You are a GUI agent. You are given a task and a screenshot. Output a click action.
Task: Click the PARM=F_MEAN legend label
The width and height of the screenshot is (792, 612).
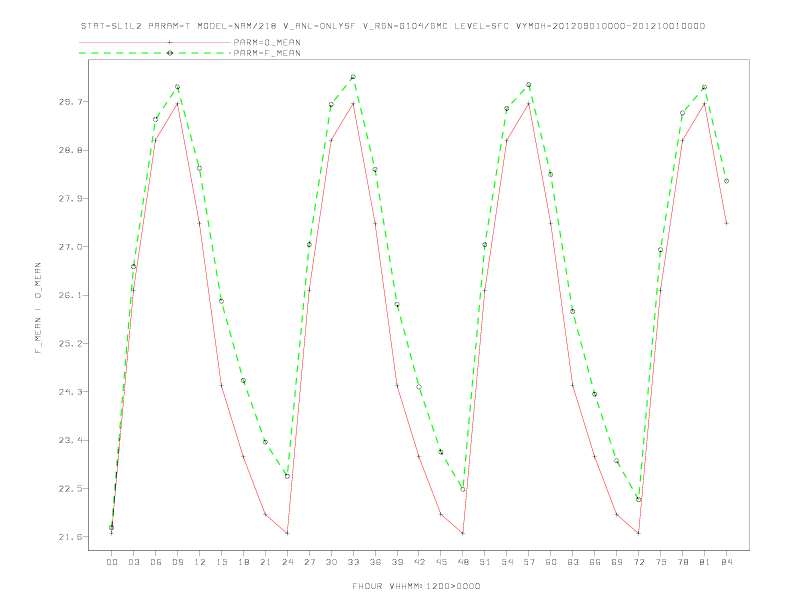(x=267, y=53)
